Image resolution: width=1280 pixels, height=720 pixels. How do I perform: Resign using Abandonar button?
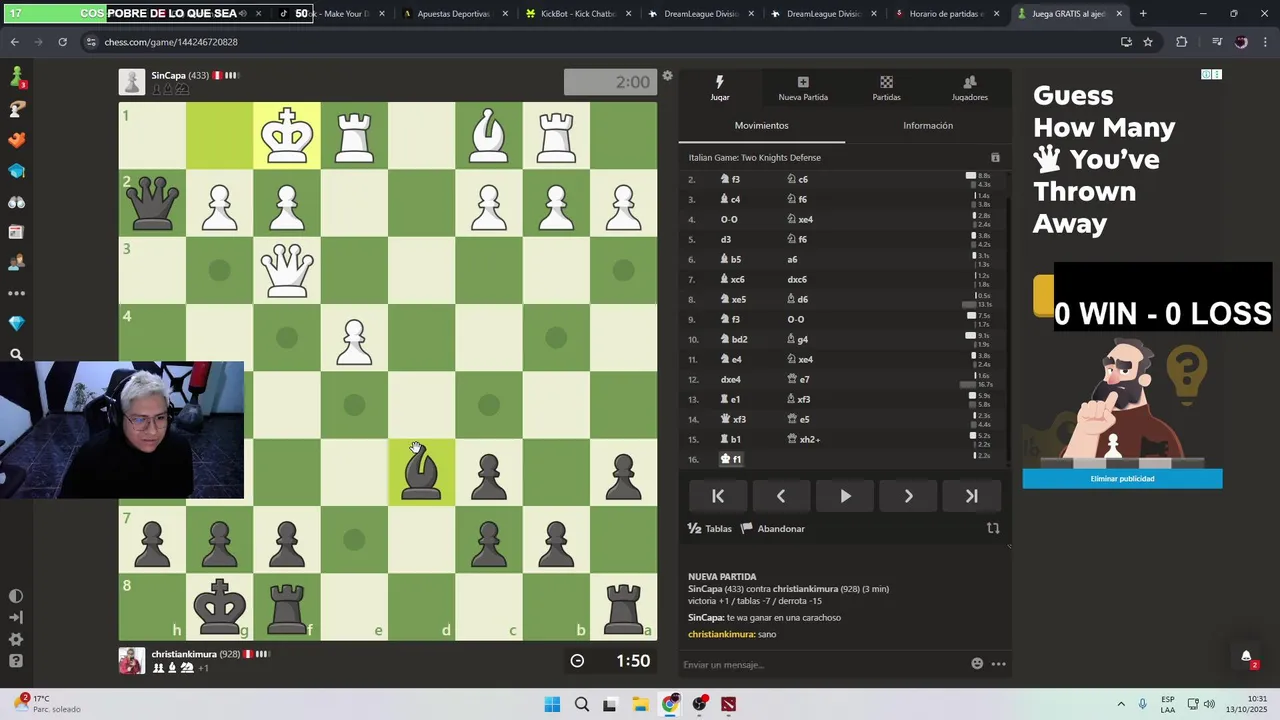pyautogui.click(x=772, y=529)
